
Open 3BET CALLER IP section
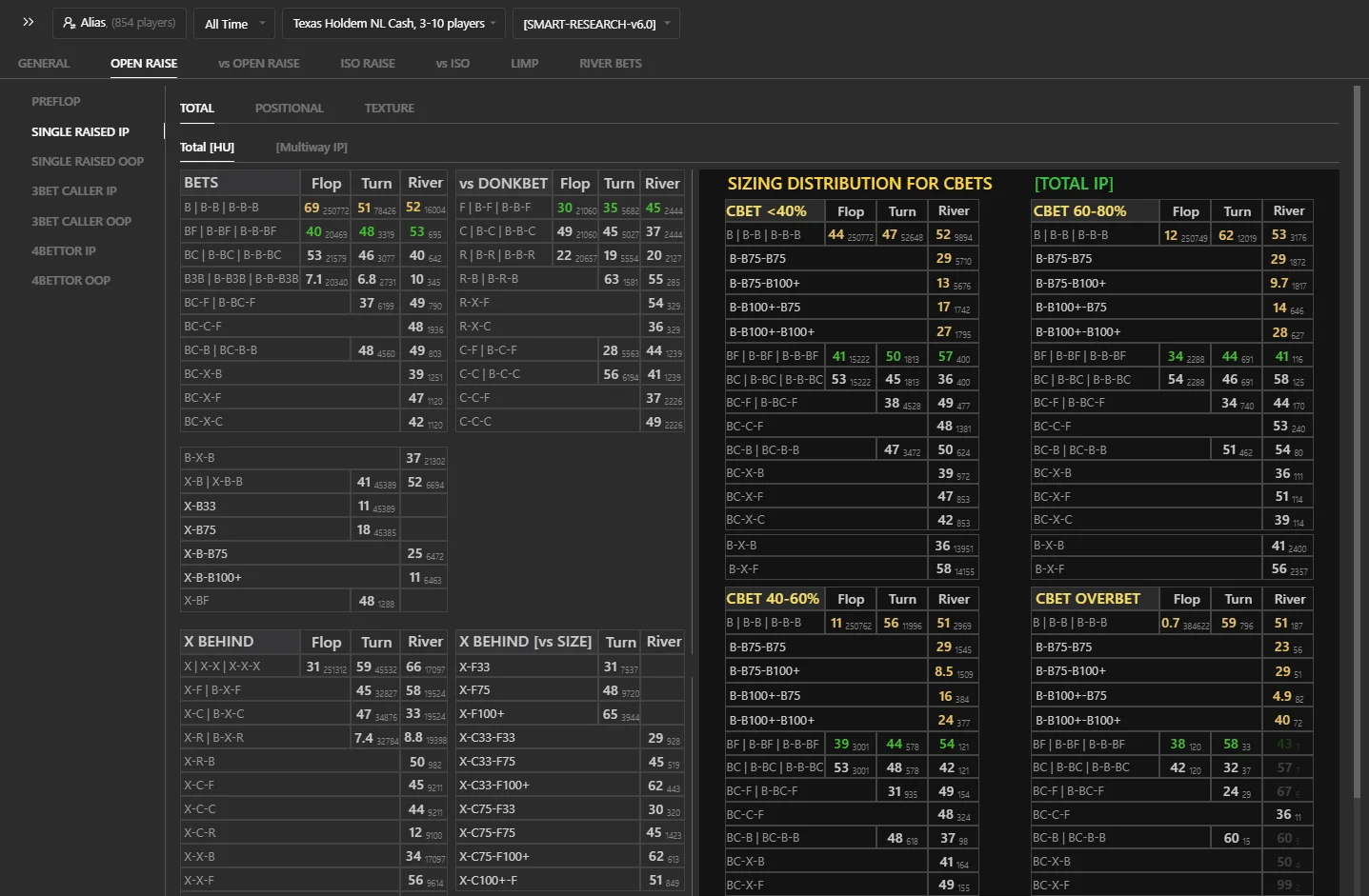click(x=74, y=191)
